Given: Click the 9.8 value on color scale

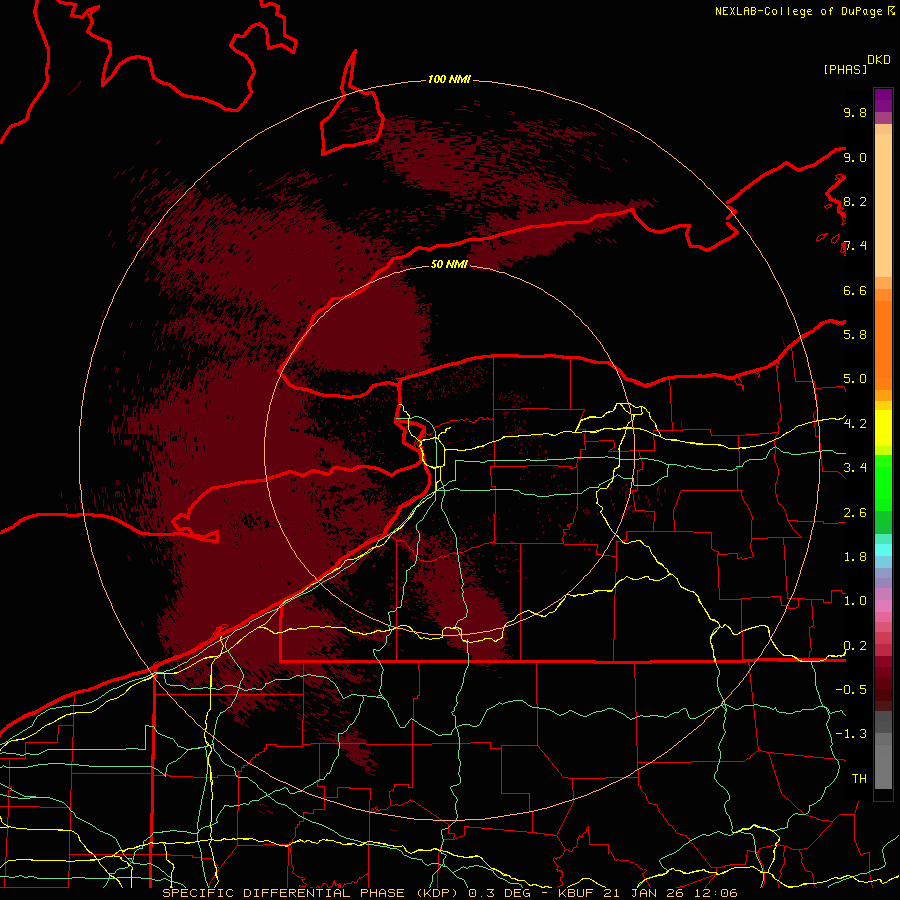Looking at the screenshot, I should pos(855,112).
